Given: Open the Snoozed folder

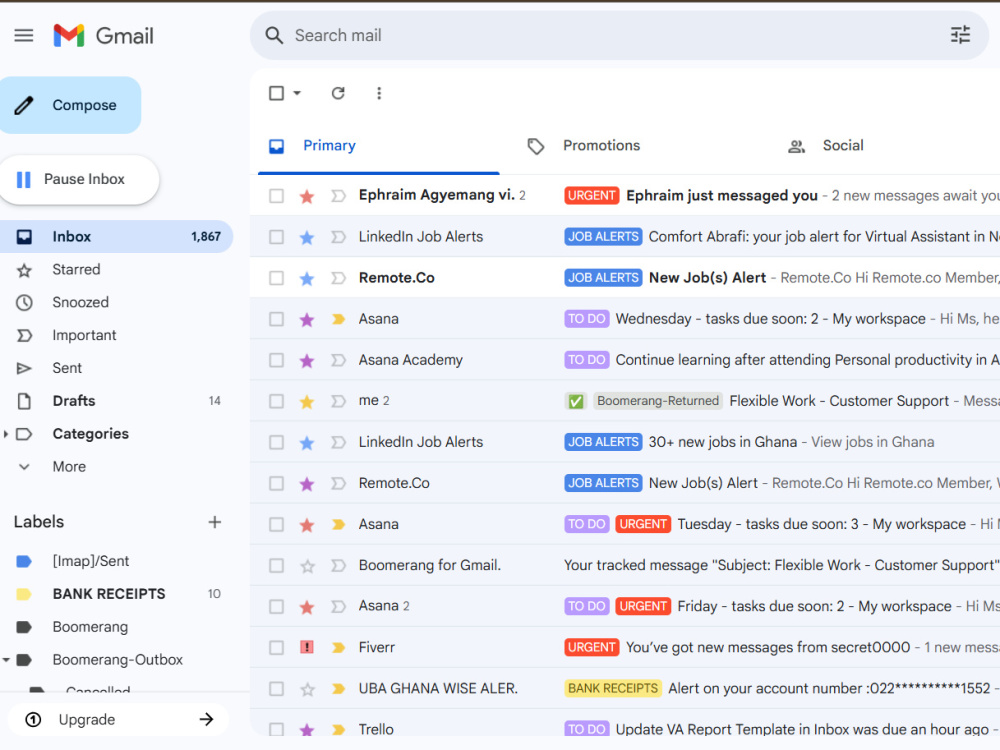Looking at the screenshot, I should coord(80,302).
